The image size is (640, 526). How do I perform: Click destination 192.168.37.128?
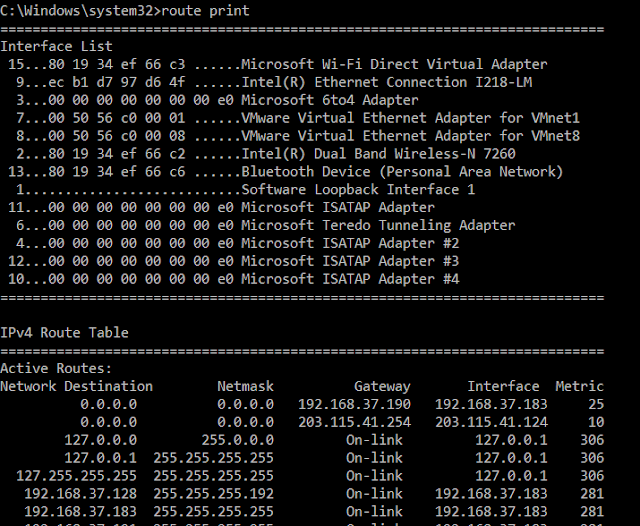point(80,494)
